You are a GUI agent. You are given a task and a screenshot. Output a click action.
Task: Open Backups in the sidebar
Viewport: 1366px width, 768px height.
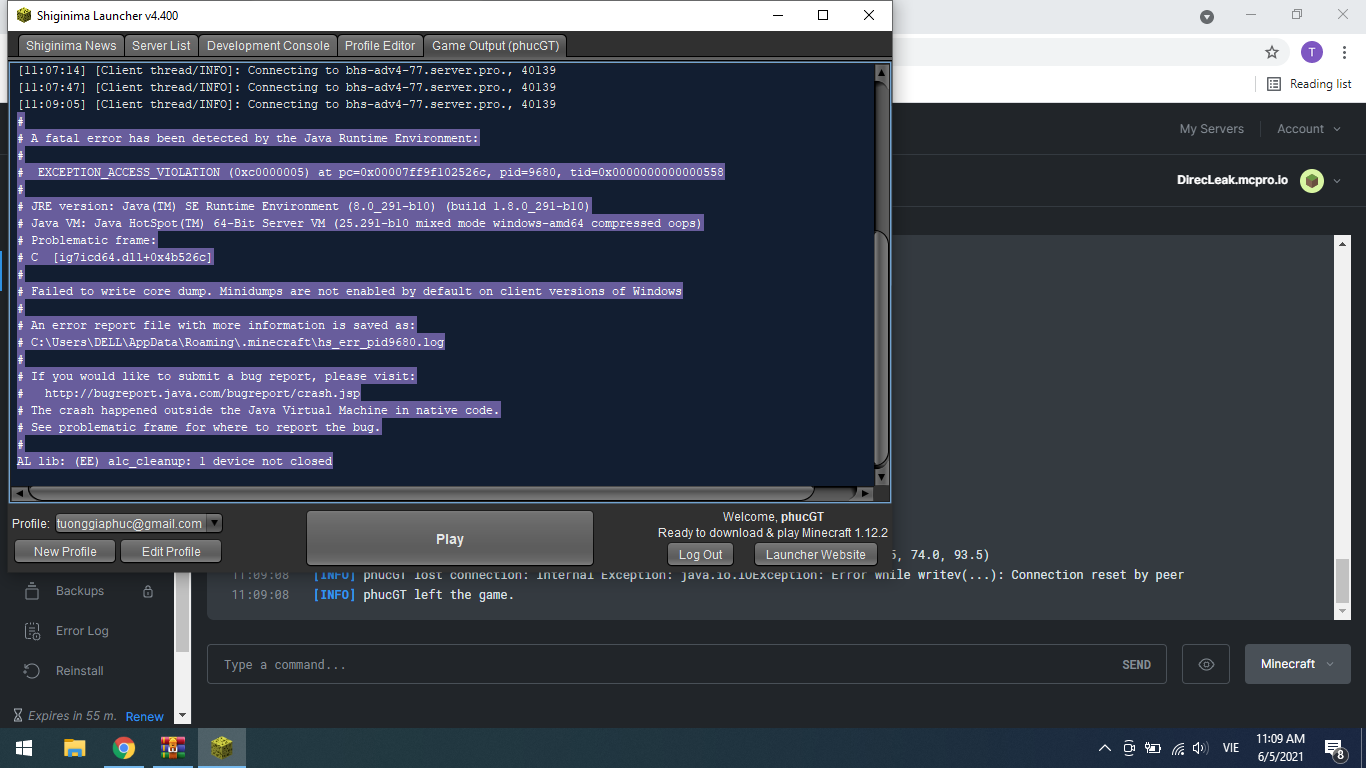point(80,591)
